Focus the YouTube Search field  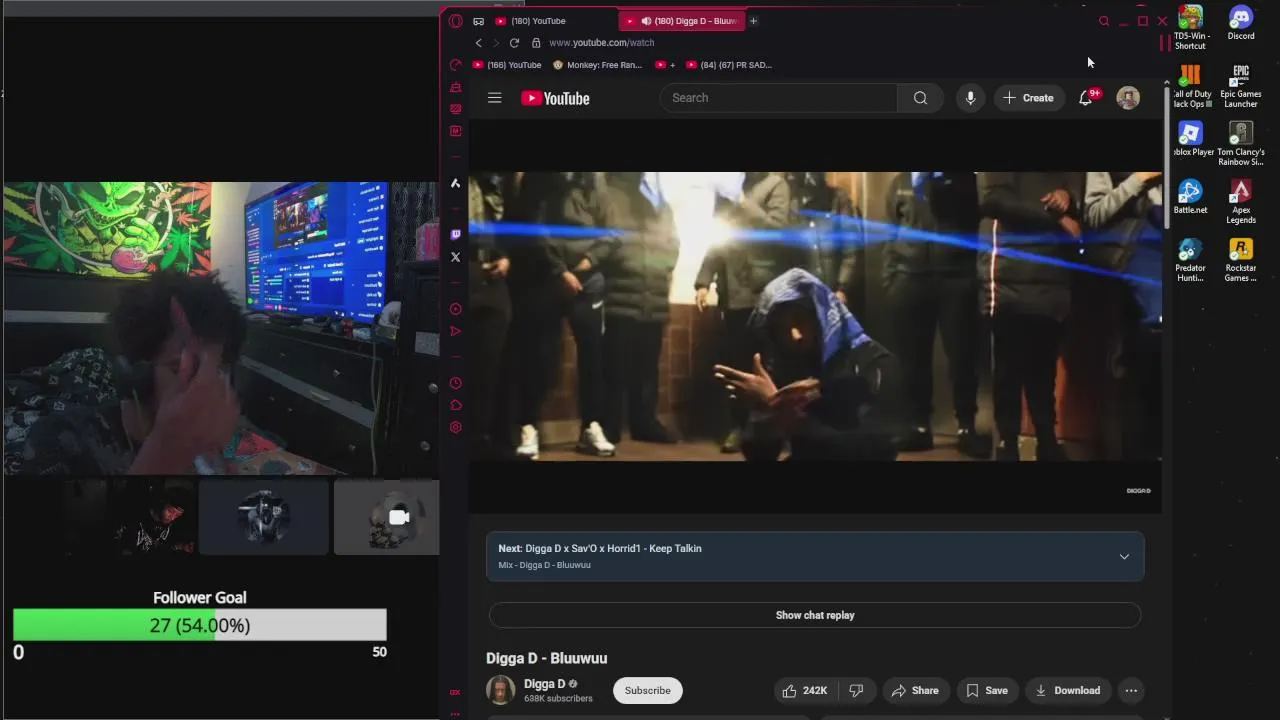coord(779,98)
